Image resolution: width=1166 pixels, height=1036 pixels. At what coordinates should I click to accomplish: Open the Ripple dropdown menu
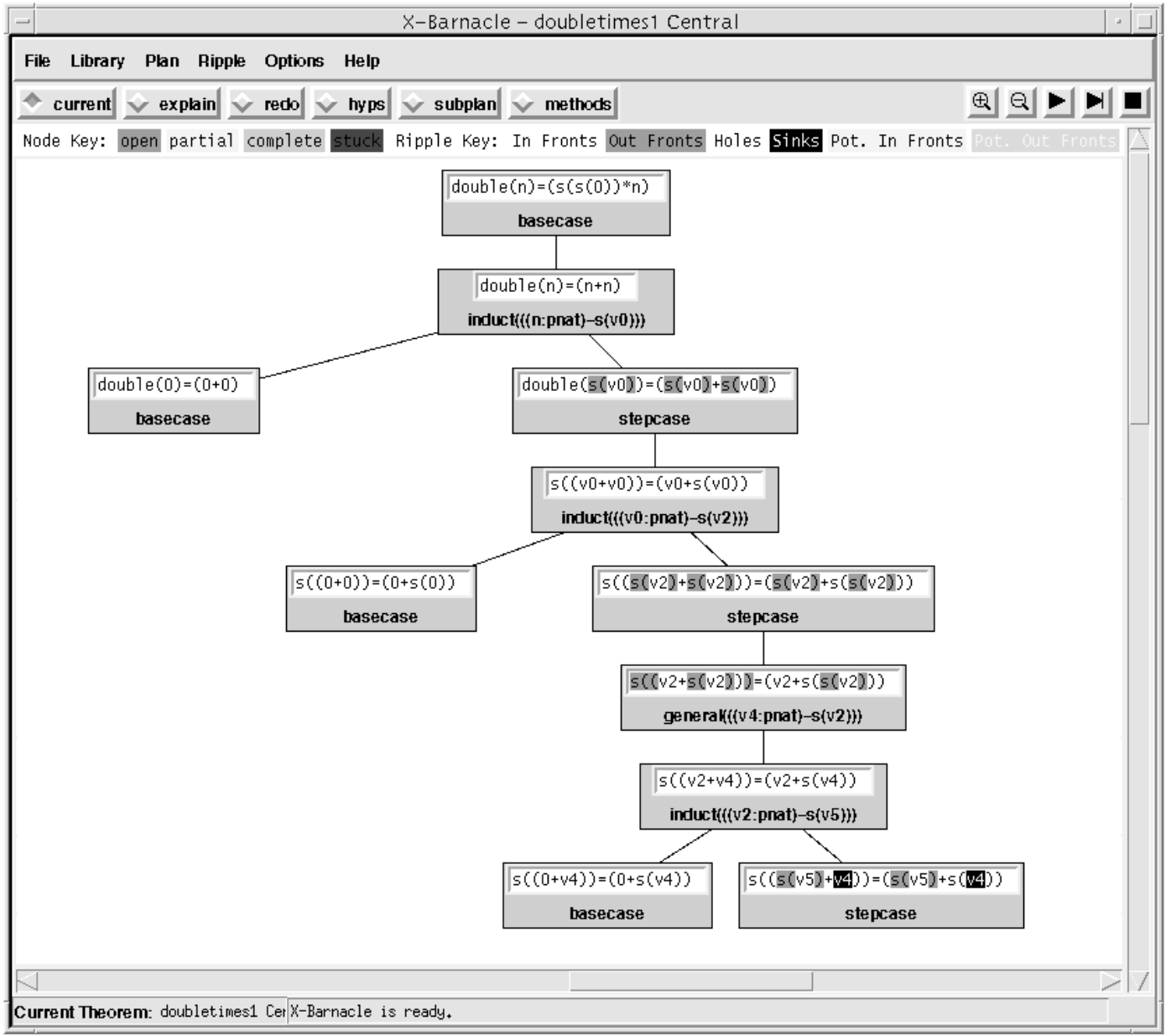(x=221, y=61)
